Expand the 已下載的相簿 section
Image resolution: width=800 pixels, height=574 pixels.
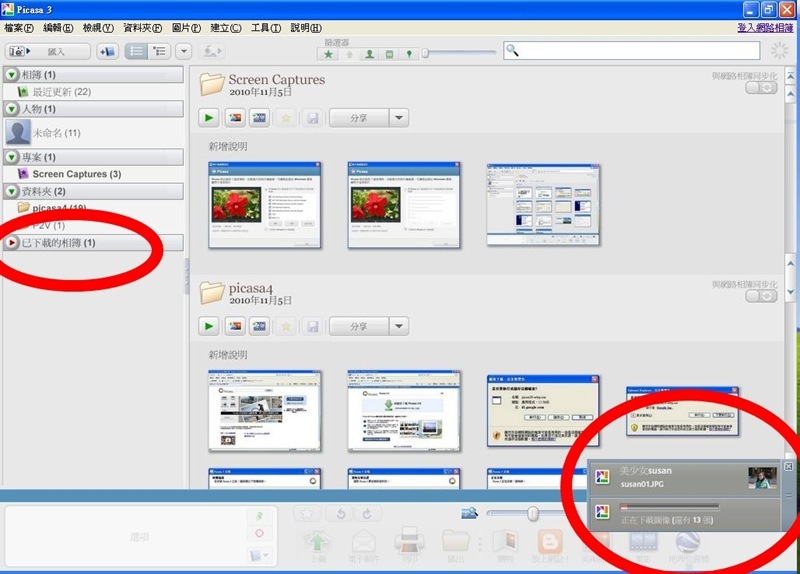tap(13, 243)
